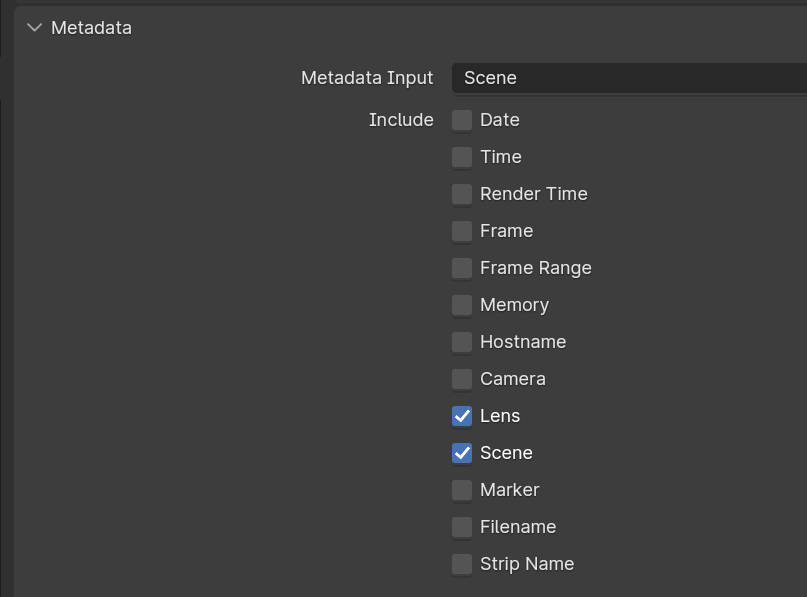Disable the Scene metadata checkbox
The height and width of the screenshot is (597, 807).
click(x=462, y=453)
